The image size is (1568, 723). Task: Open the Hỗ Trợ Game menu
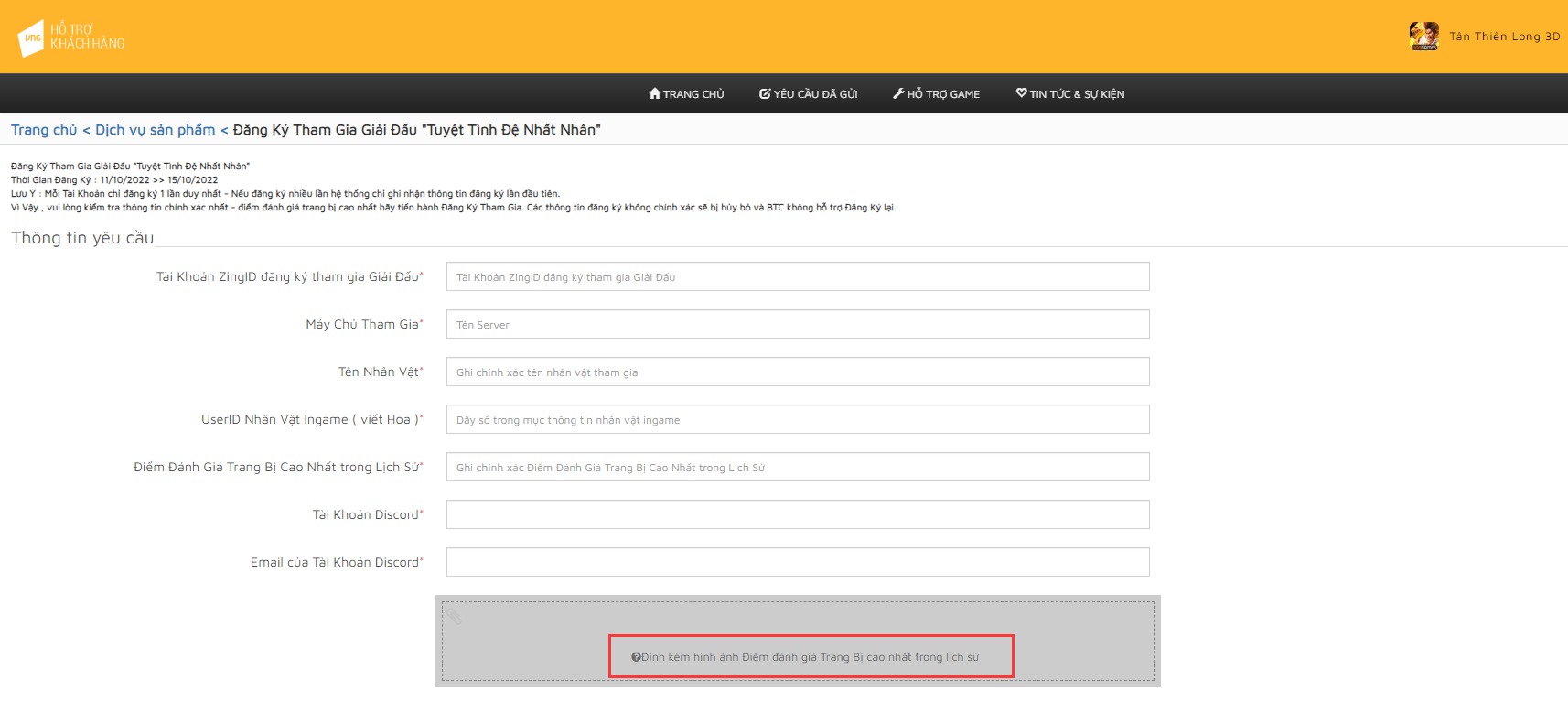(936, 94)
